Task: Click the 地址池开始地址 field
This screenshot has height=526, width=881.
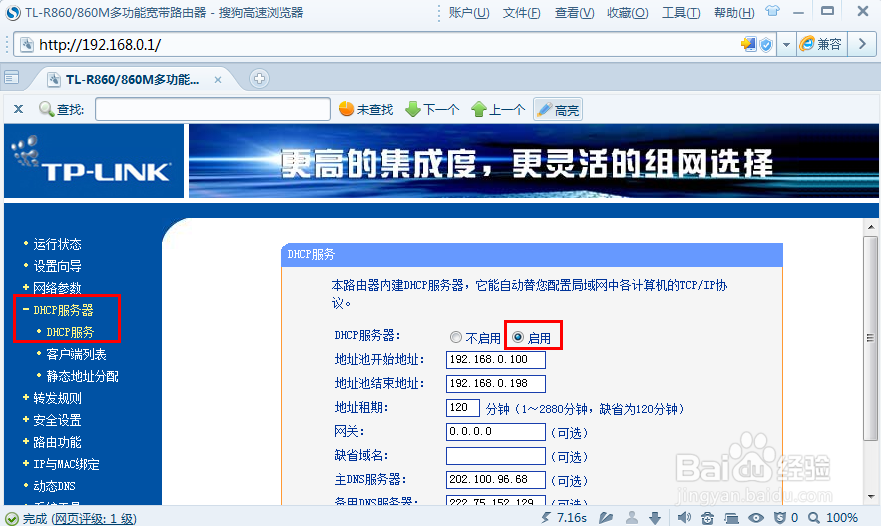Action: [496, 360]
